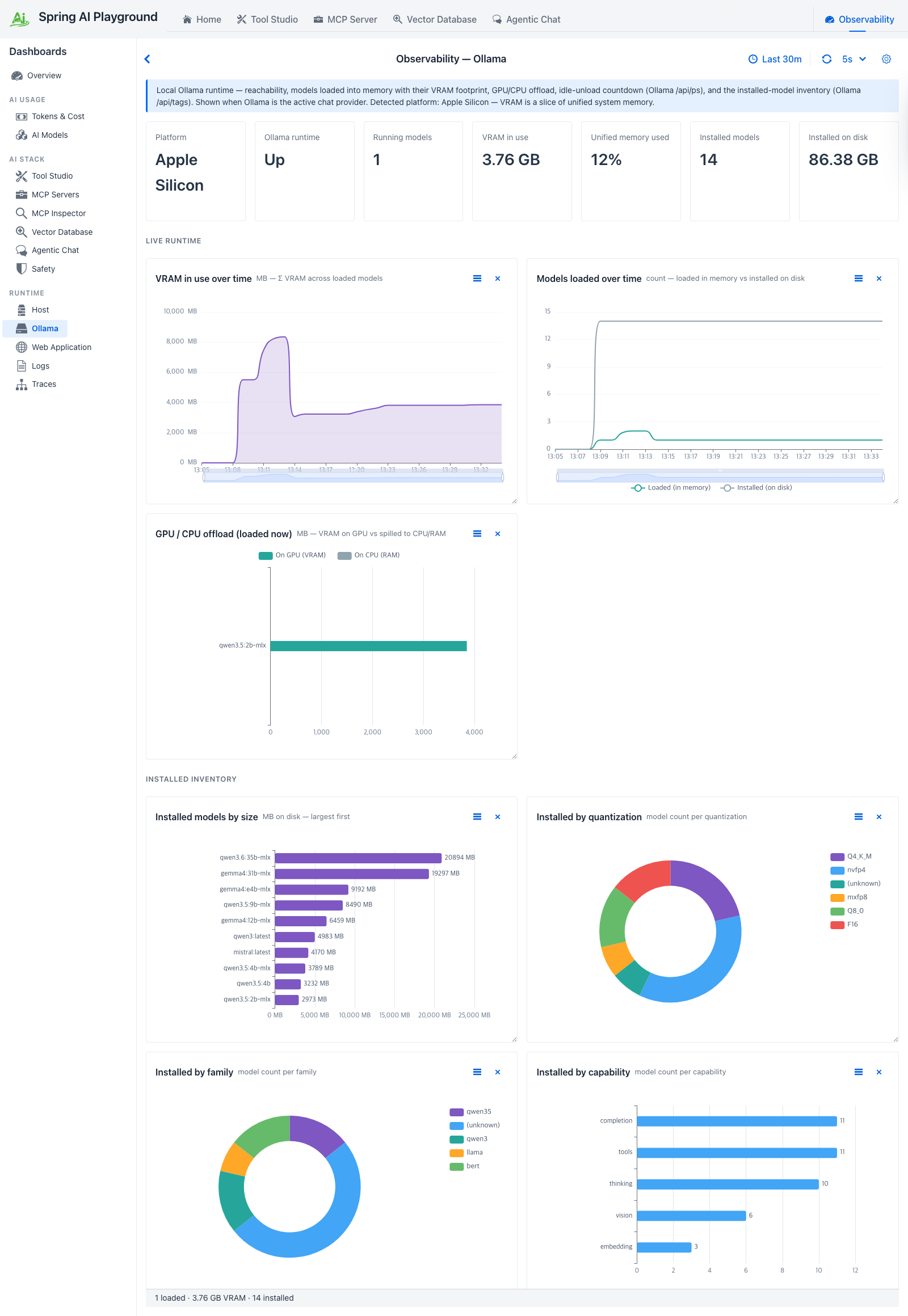908x1316 pixels.
Task: Select the Ollama runtime dashboard
Action: [35, 328]
